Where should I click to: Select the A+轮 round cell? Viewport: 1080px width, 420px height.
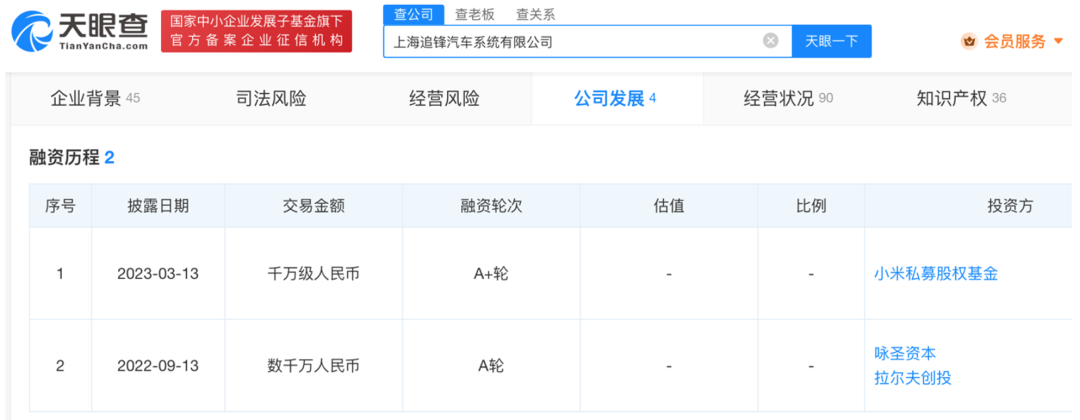coord(491,274)
